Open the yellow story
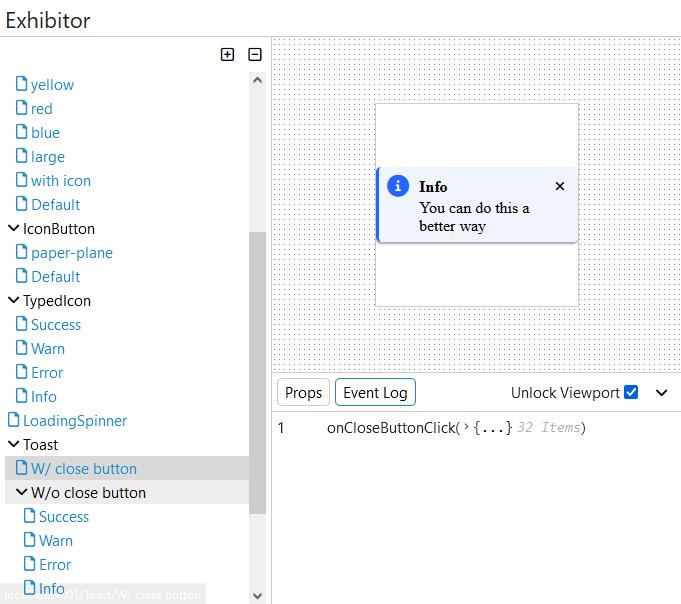The height and width of the screenshot is (604, 681). pyautogui.click(x=52, y=85)
